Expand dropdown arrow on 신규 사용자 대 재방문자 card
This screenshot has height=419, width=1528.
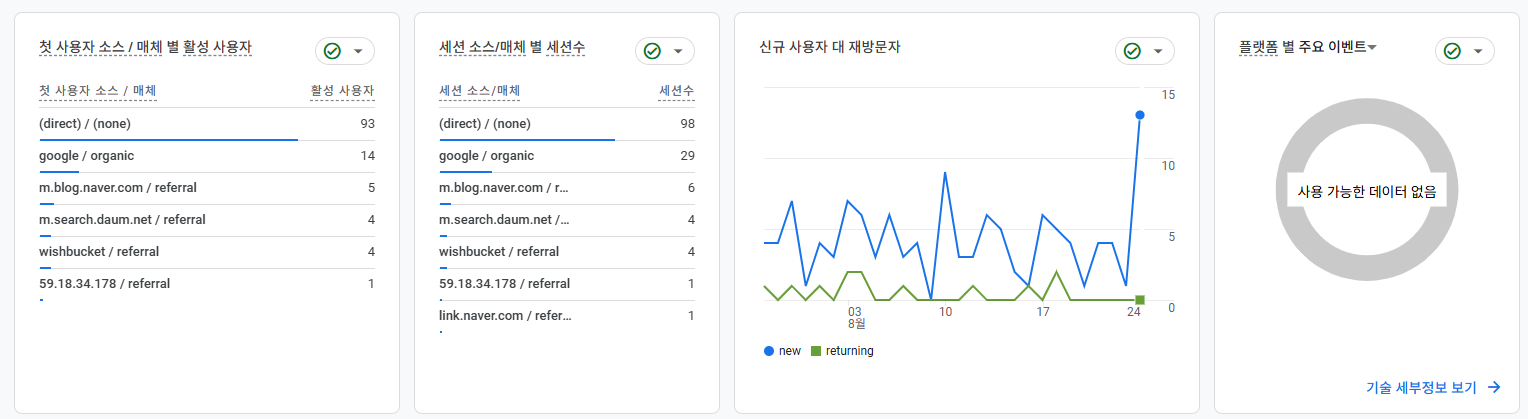(1158, 51)
